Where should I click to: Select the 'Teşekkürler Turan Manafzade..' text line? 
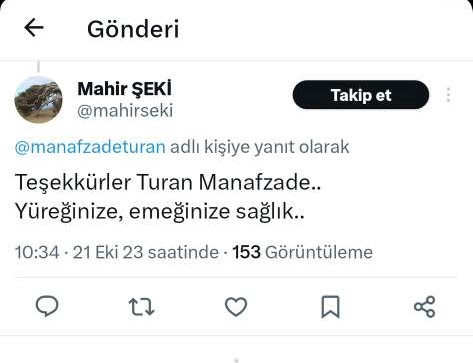[x=168, y=183]
